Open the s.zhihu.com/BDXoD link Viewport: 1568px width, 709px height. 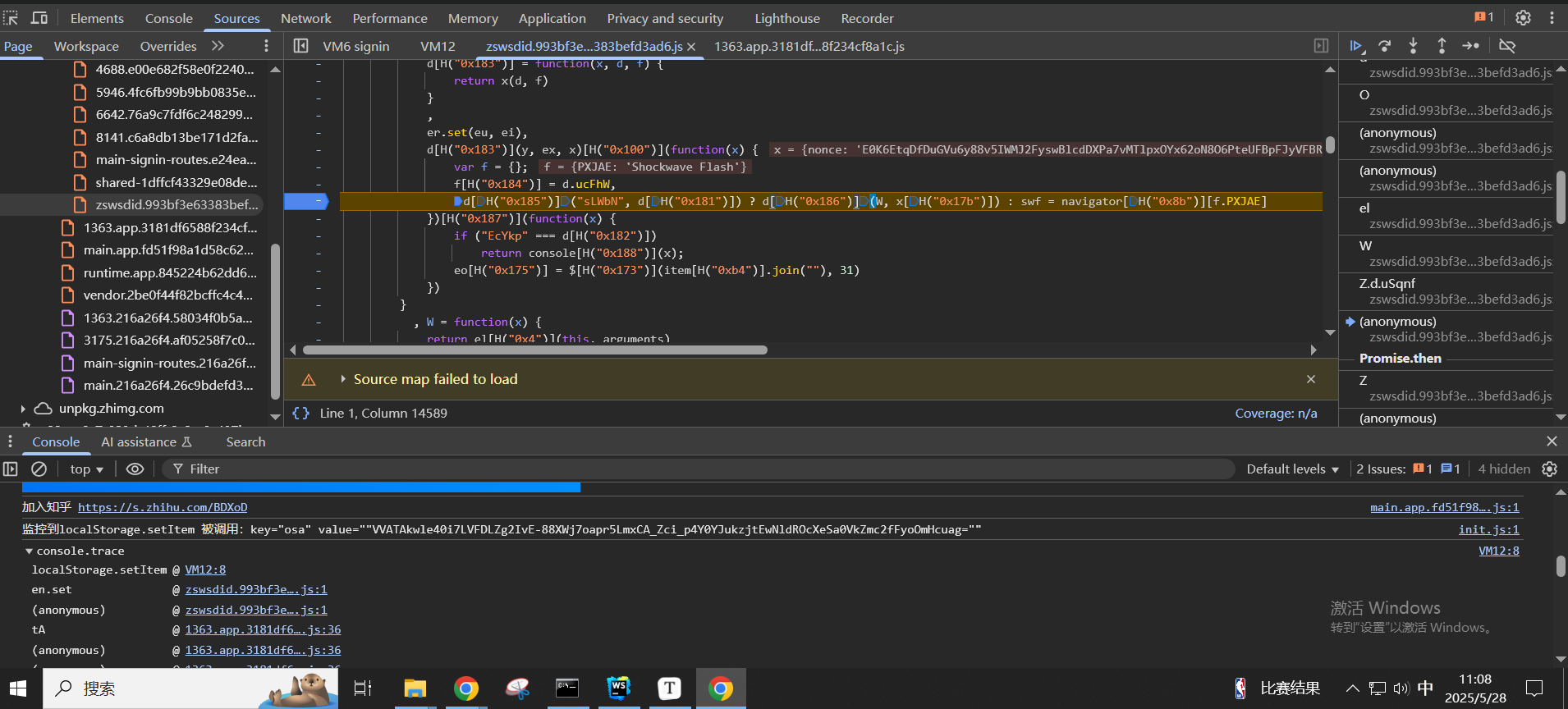point(163,508)
